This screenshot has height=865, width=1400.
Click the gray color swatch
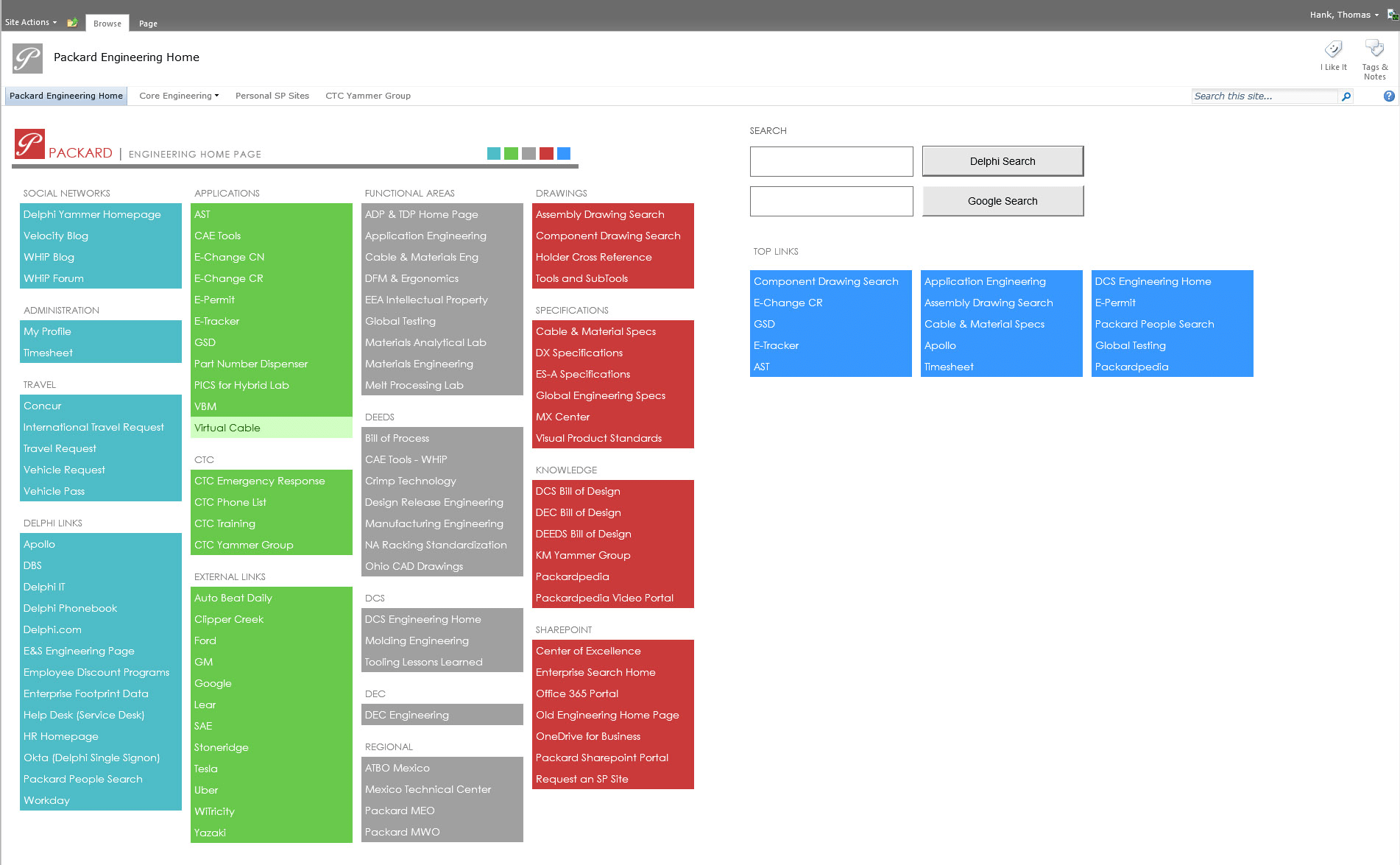pos(528,153)
